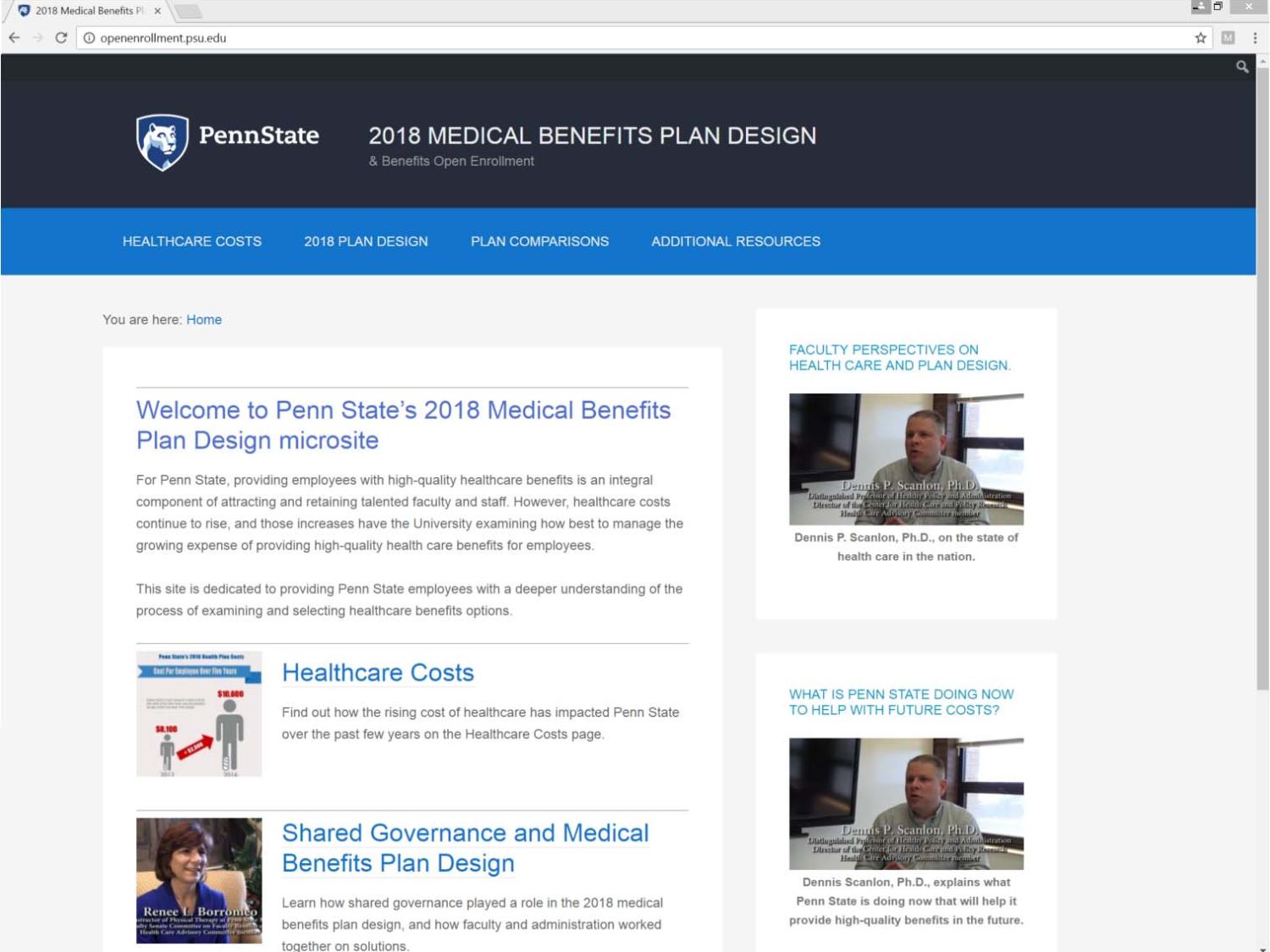Click the Faculty Perspectives on Health Care heading
Image resolution: width=1270 pixels, height=952 pixels.
900,357
